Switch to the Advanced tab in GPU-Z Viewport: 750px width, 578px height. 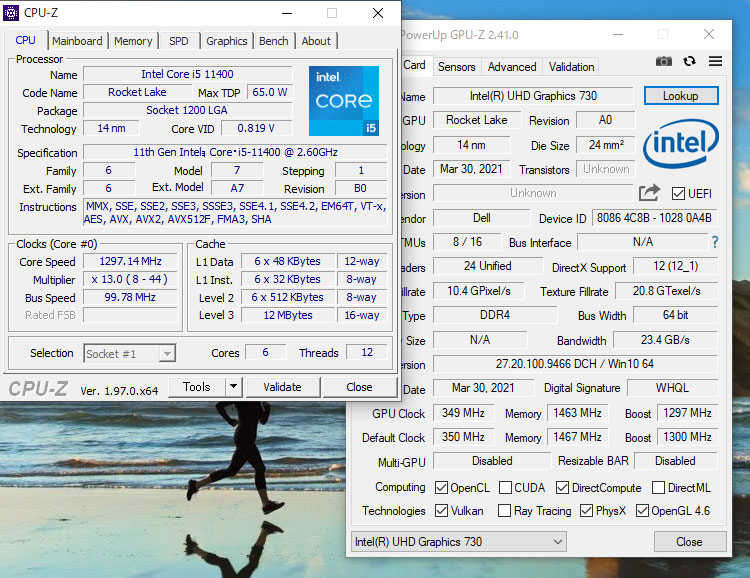click(512, 67)
